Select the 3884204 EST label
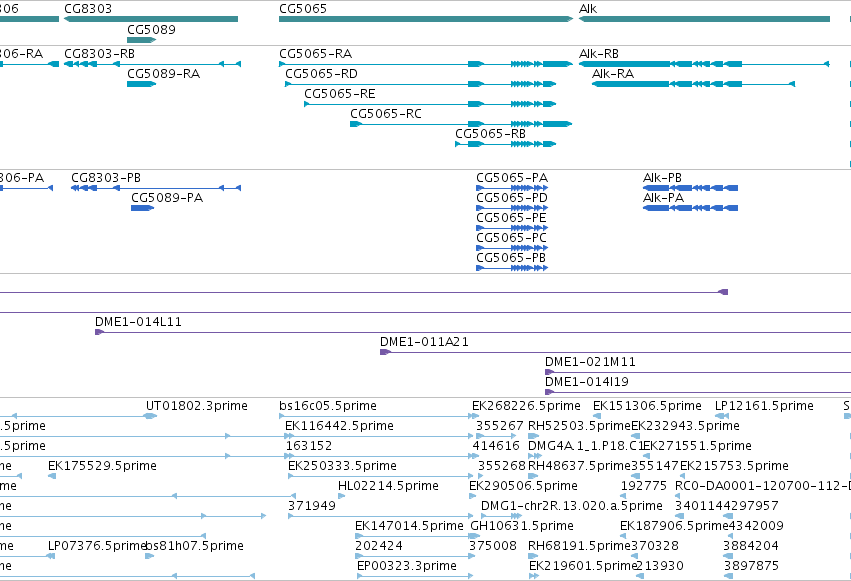 tap(751, 547)
